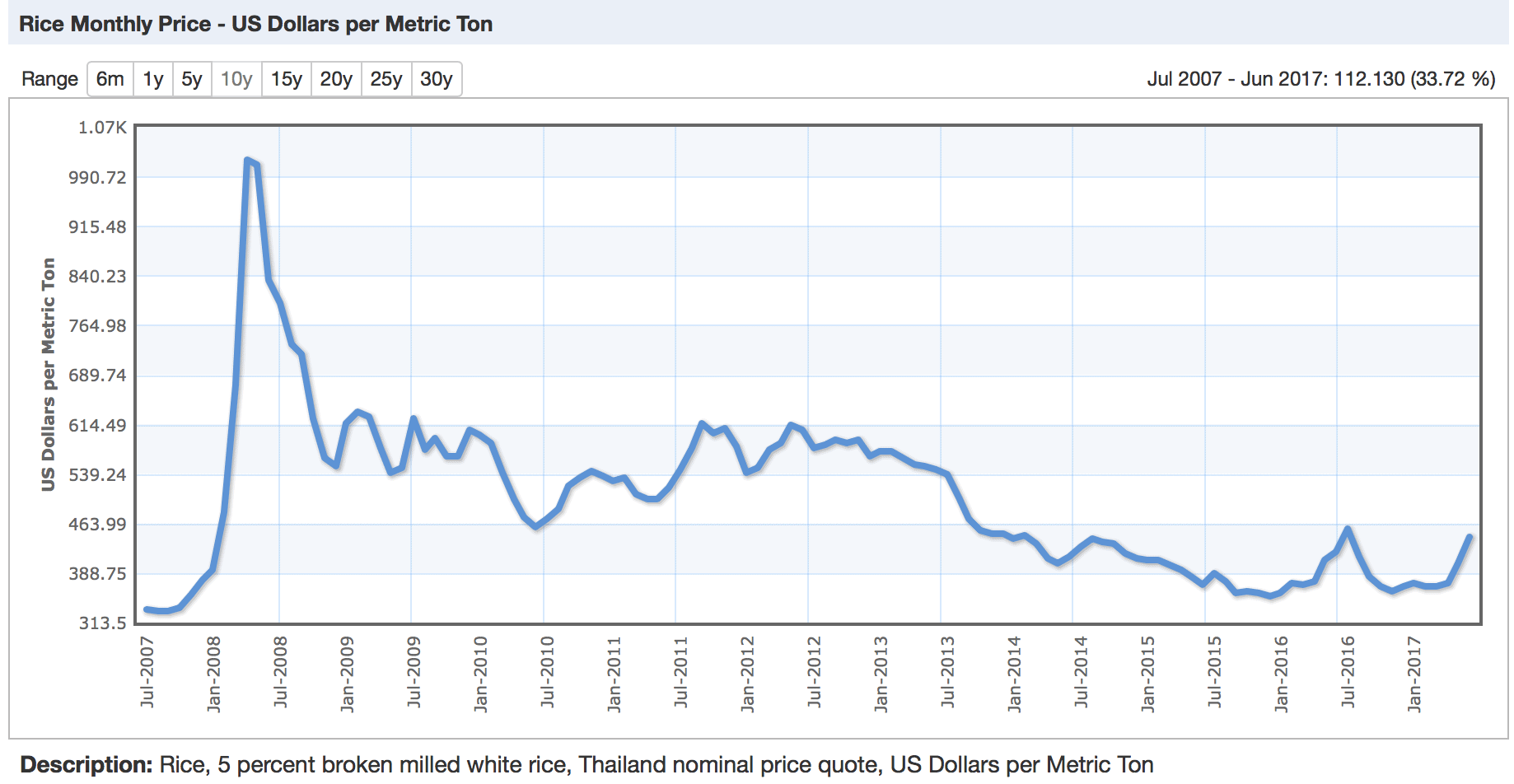
Task: Click the line's last data point at right end
Action: (x=1470, y=537)
